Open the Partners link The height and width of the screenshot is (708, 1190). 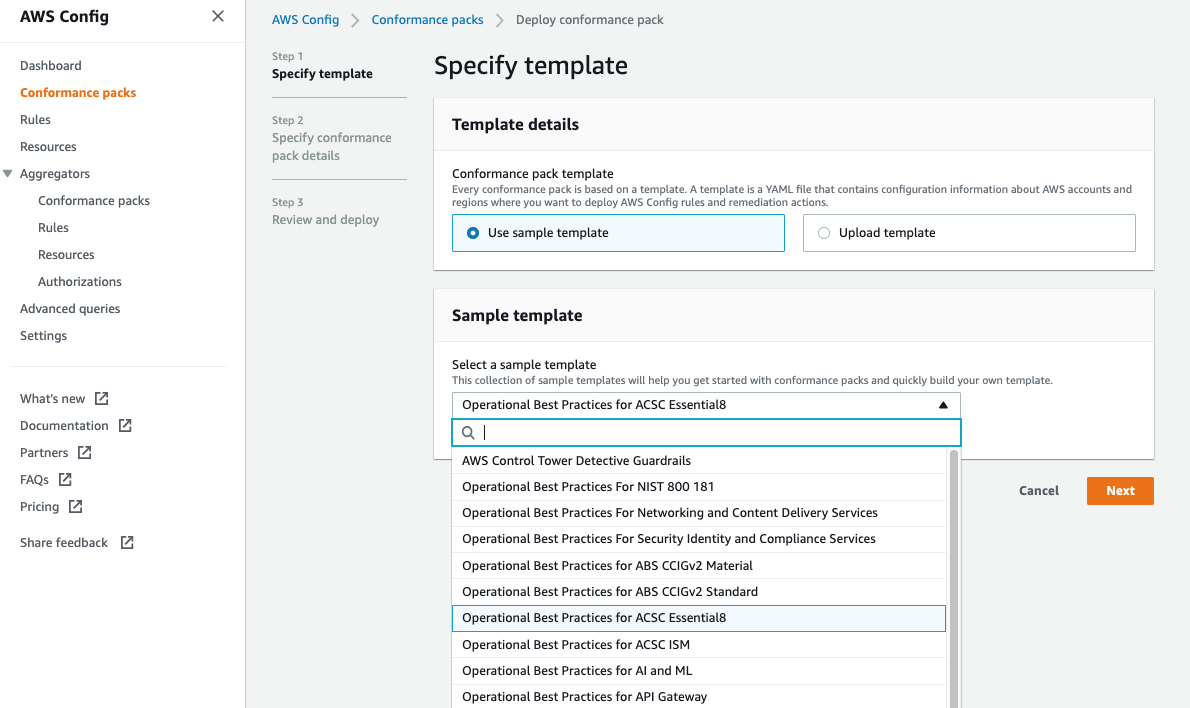44,452
